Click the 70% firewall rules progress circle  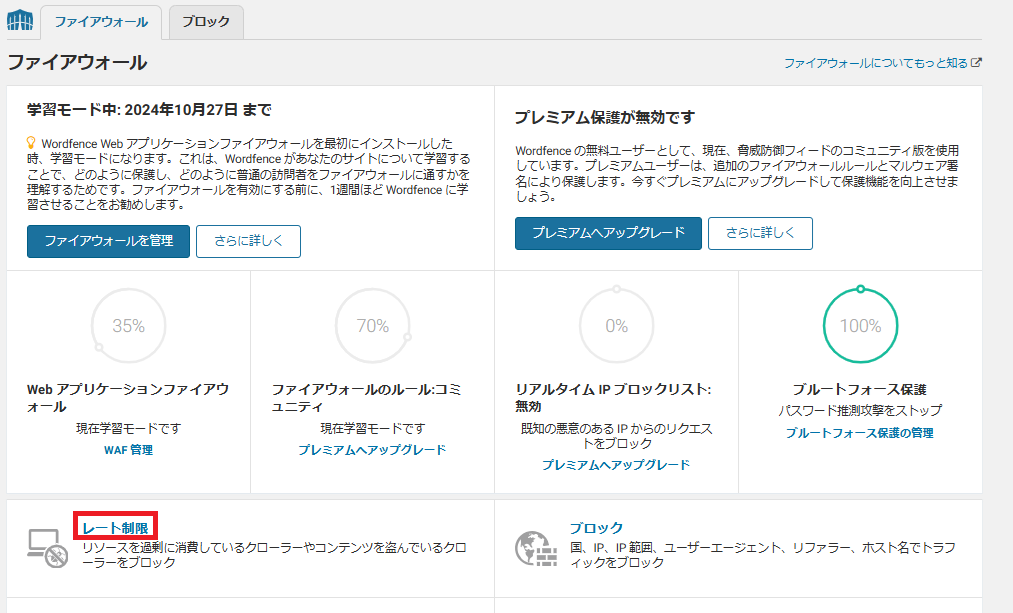click(x=373, y=326)
